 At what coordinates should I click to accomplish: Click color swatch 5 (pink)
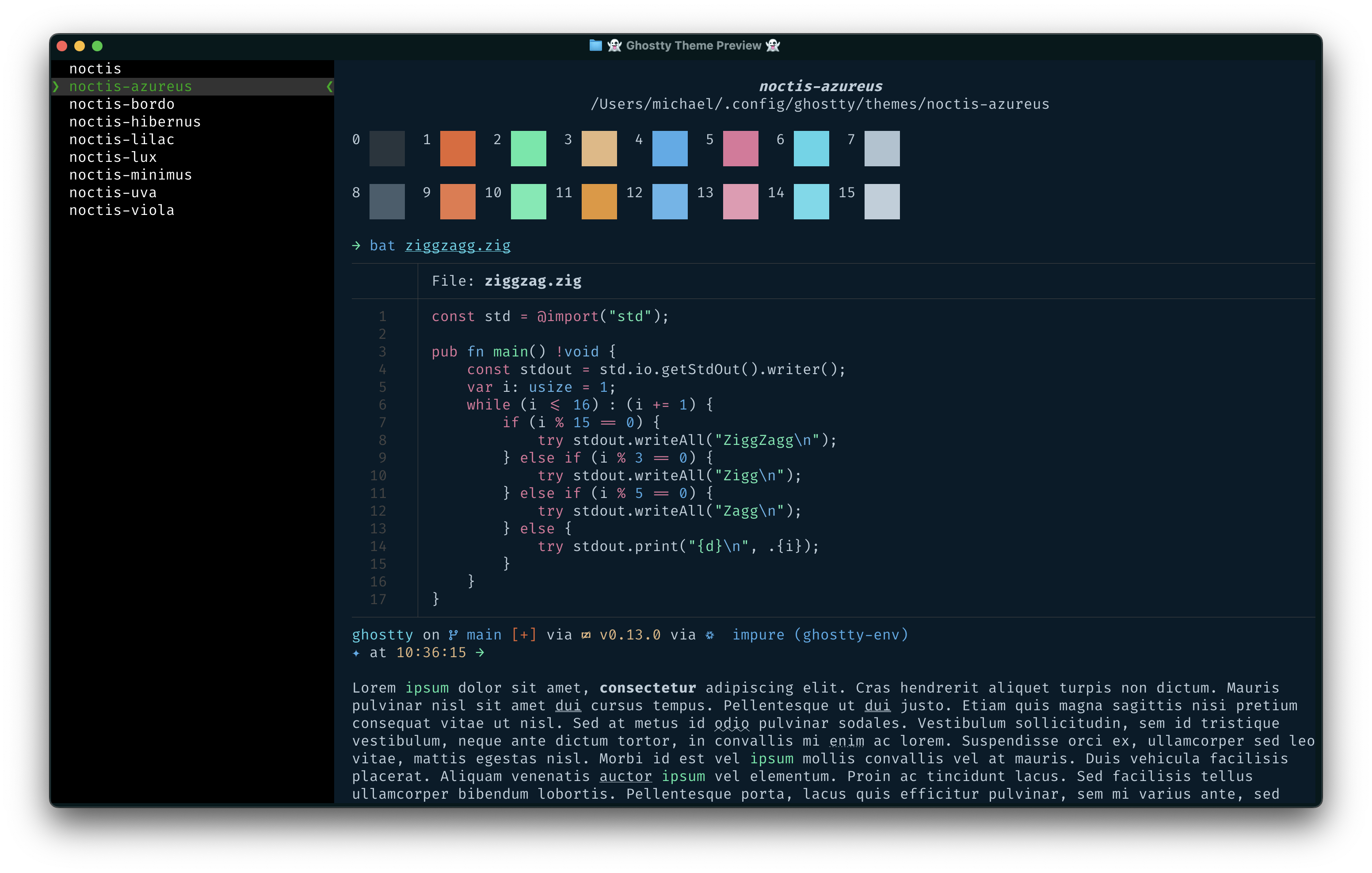[x=740, y=148]
